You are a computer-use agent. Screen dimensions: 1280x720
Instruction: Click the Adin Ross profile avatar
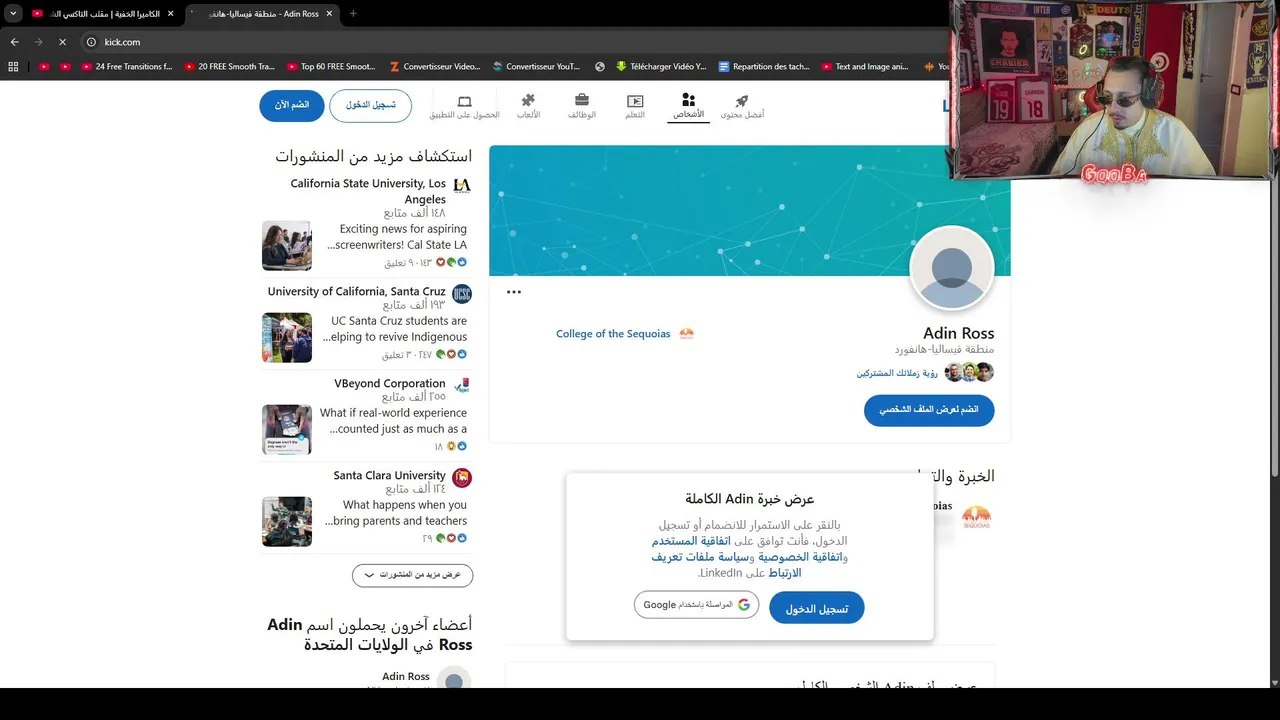pos(952,268)
